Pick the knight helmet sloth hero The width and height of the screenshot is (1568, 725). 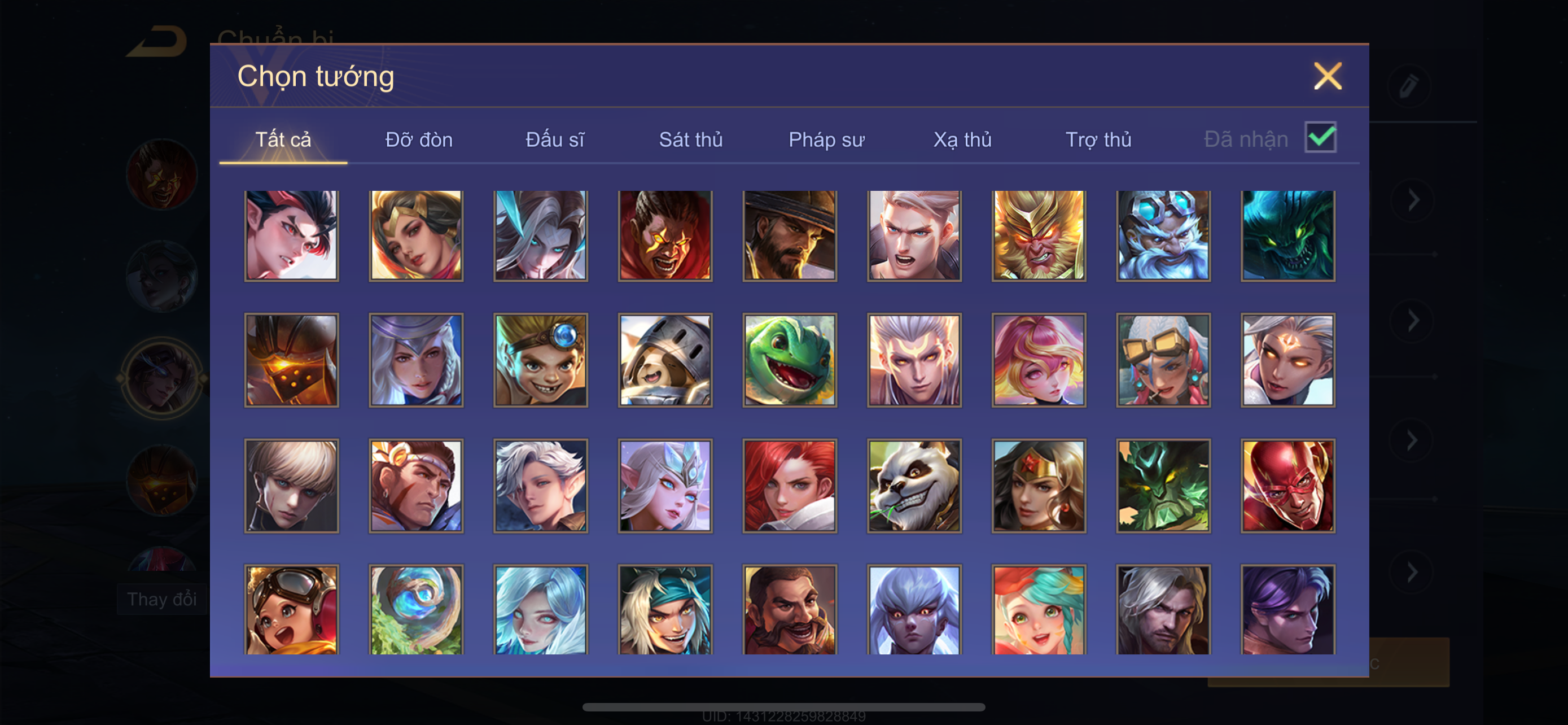[x=665, y=360]
